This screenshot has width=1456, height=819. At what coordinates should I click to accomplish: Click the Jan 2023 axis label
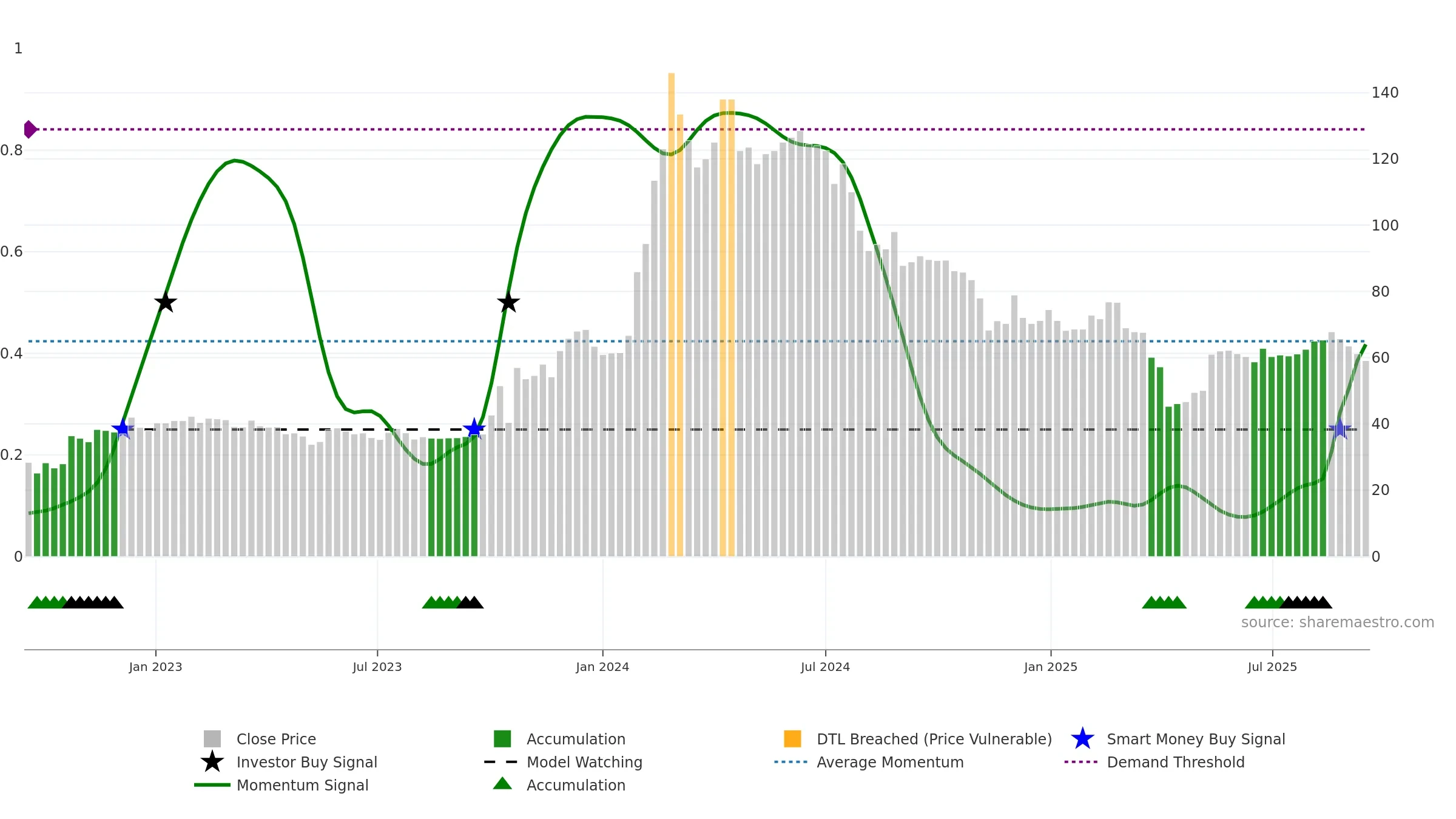pos(156,667)
